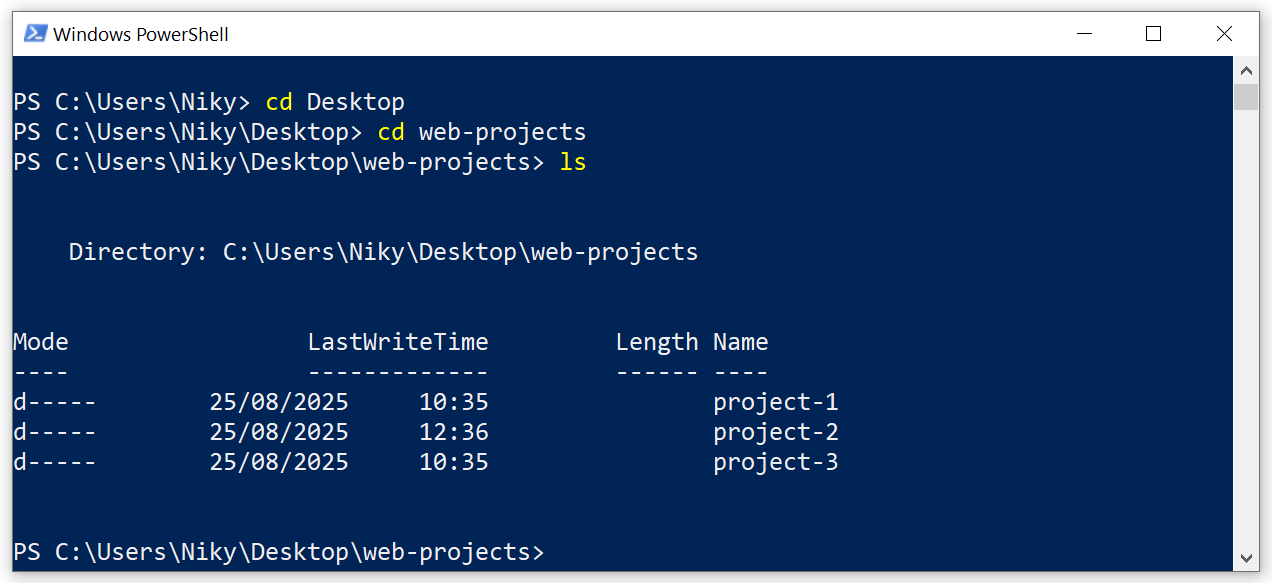
Task: Click the cd Desktop command text
Action: (335, 101)
